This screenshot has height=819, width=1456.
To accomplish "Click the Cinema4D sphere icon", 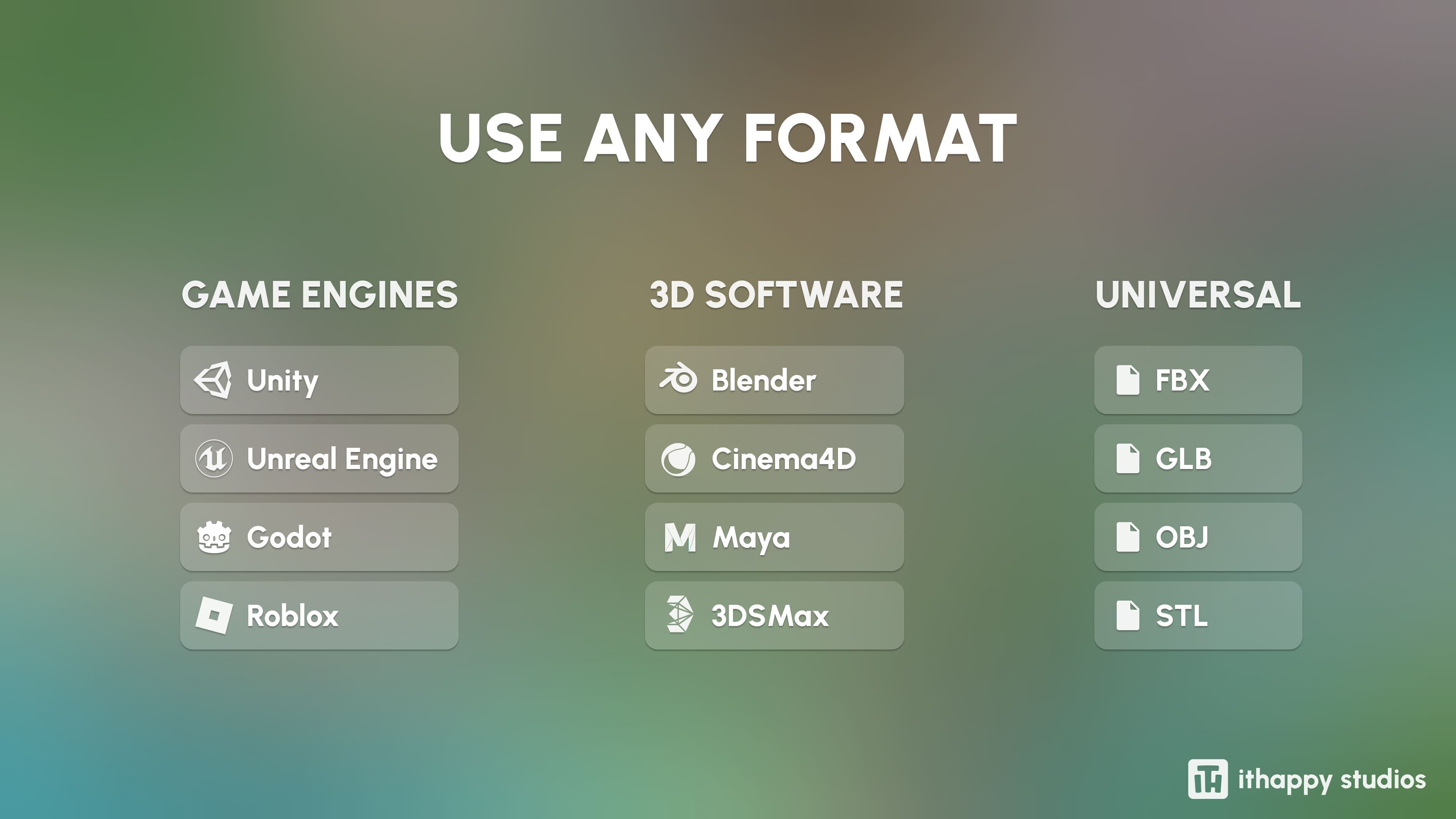I will [x=678, y=459].
